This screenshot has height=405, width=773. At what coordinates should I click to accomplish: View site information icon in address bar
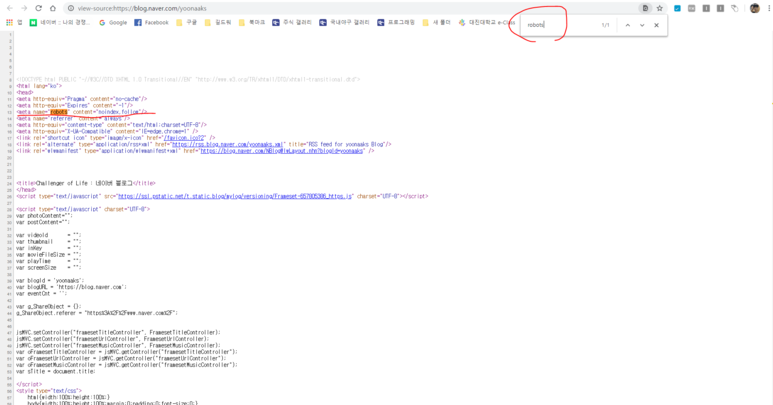(x=70, y=8)
